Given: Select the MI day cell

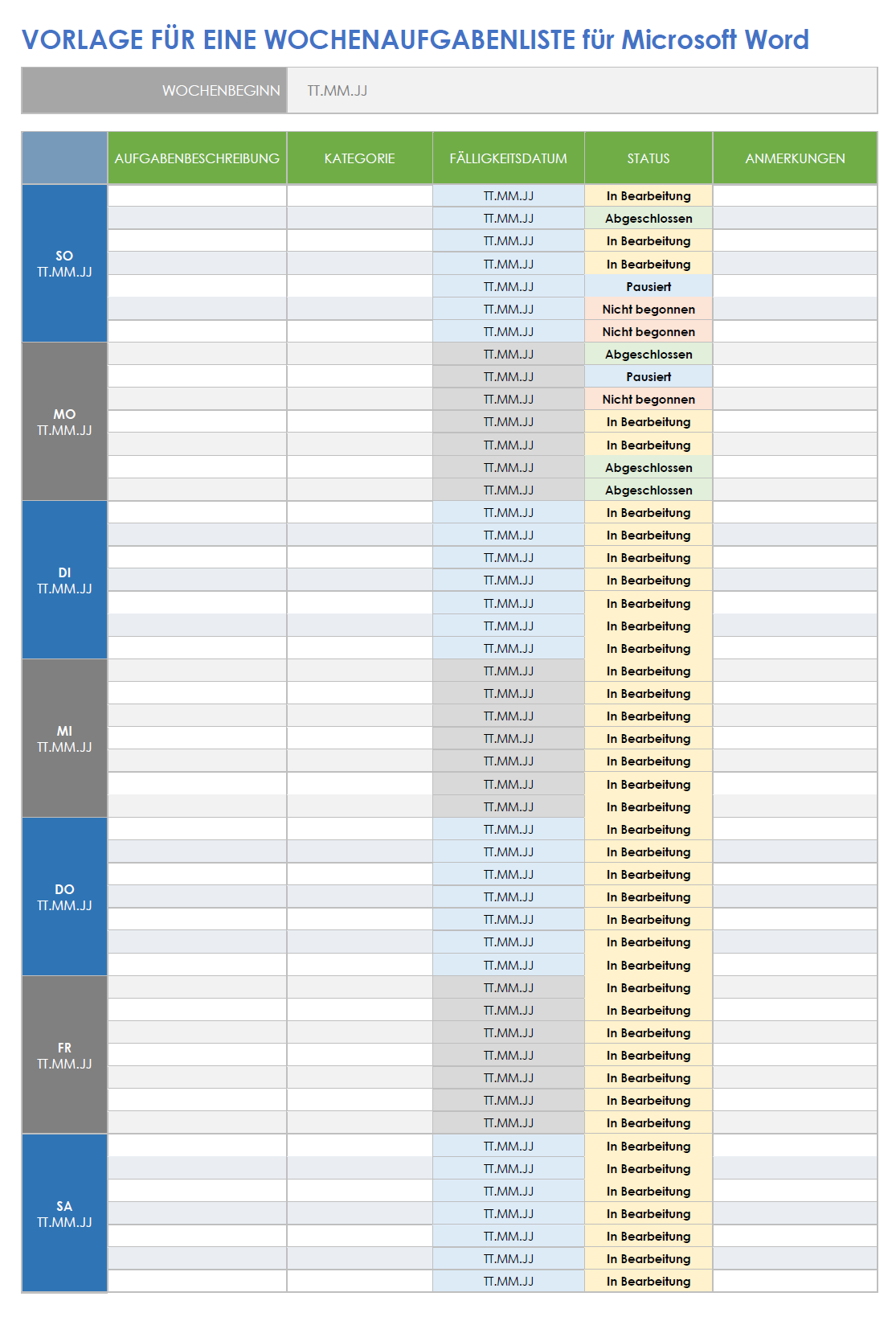Looking at the screenshot, I should click(x=64, y=739).
